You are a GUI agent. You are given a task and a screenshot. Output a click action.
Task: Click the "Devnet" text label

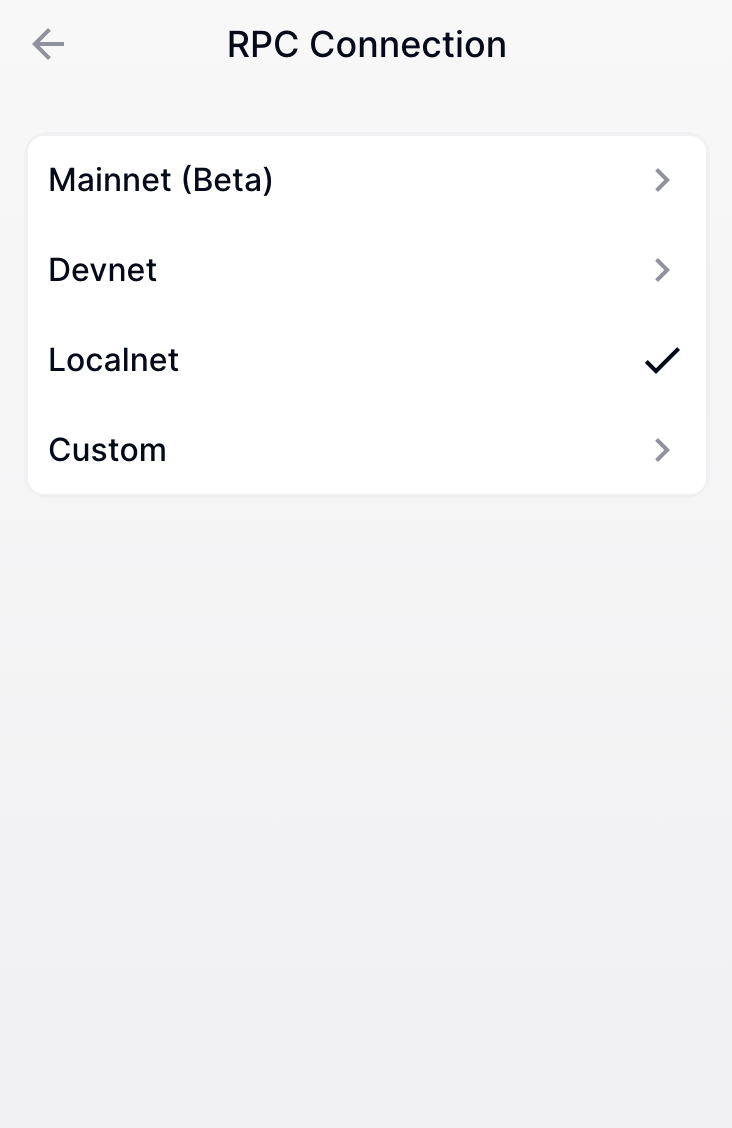(103, 270)
